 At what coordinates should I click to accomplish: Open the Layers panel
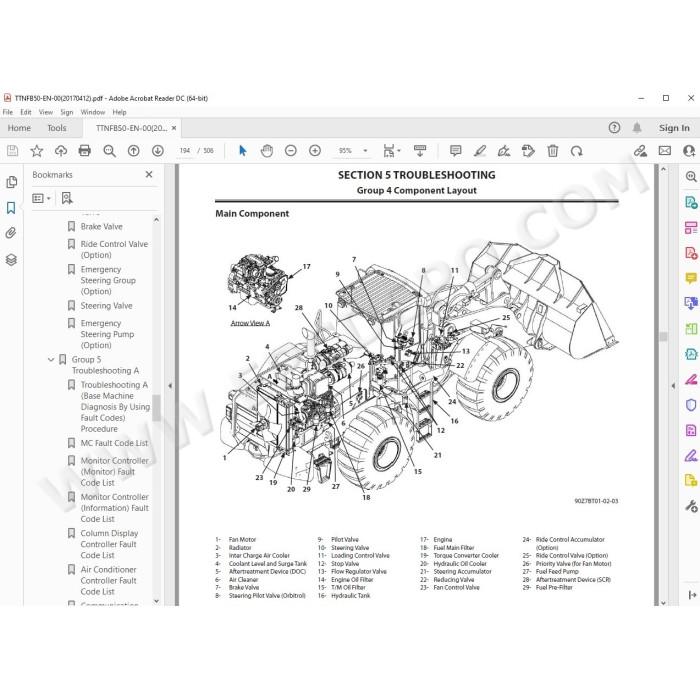(11, 259)
